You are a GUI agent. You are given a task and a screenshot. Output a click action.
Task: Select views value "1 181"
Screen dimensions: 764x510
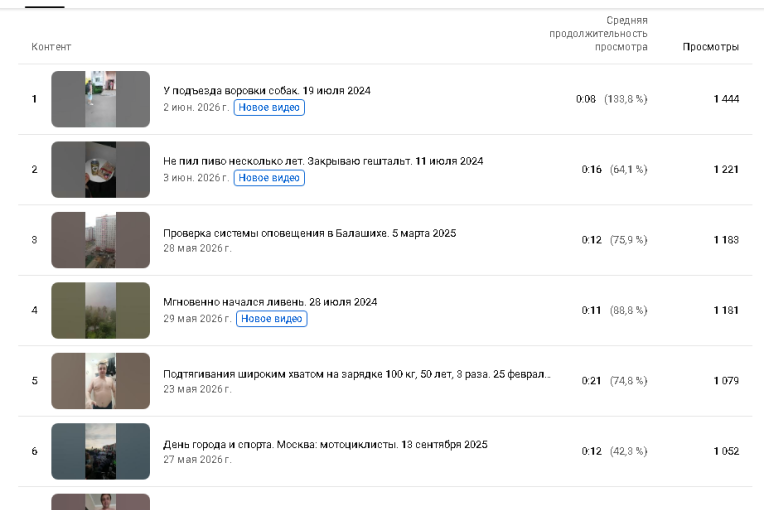click(726, 310)
